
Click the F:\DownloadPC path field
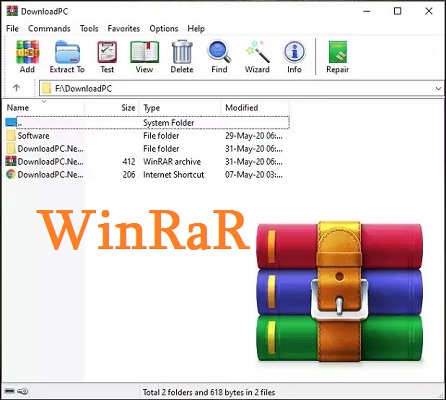coord(241,89)
